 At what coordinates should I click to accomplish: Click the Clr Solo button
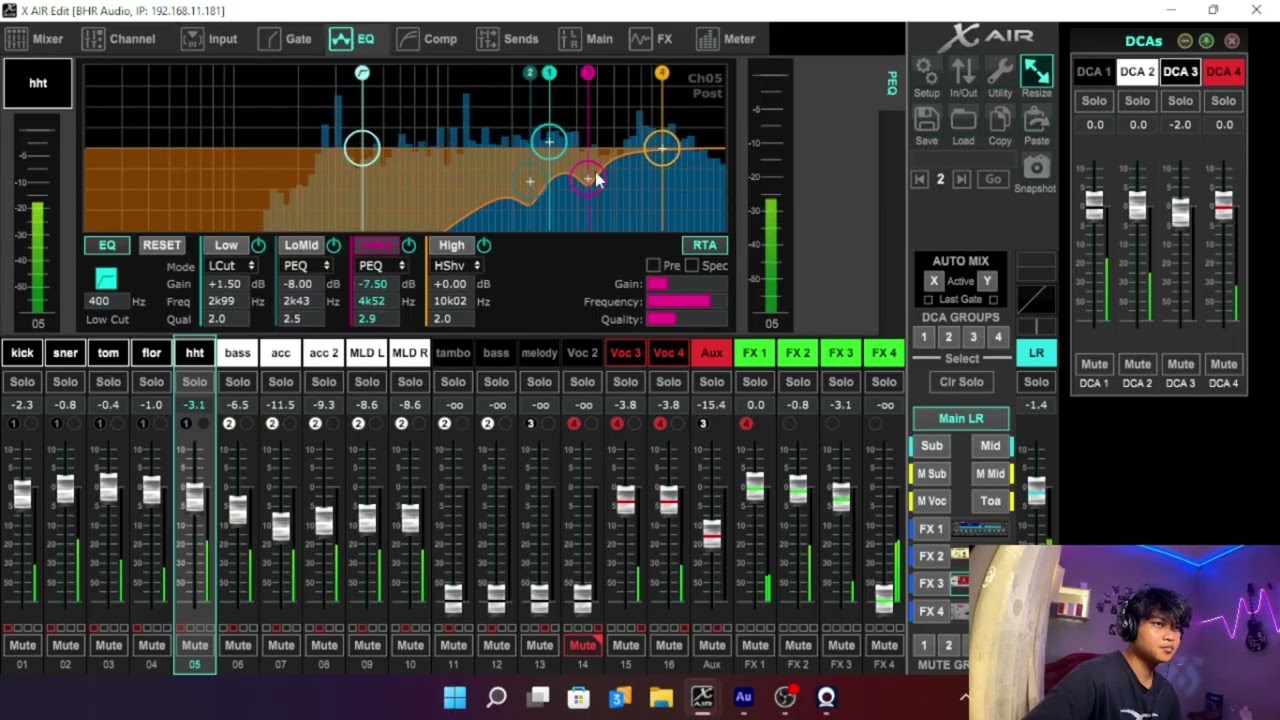(961, 382)
